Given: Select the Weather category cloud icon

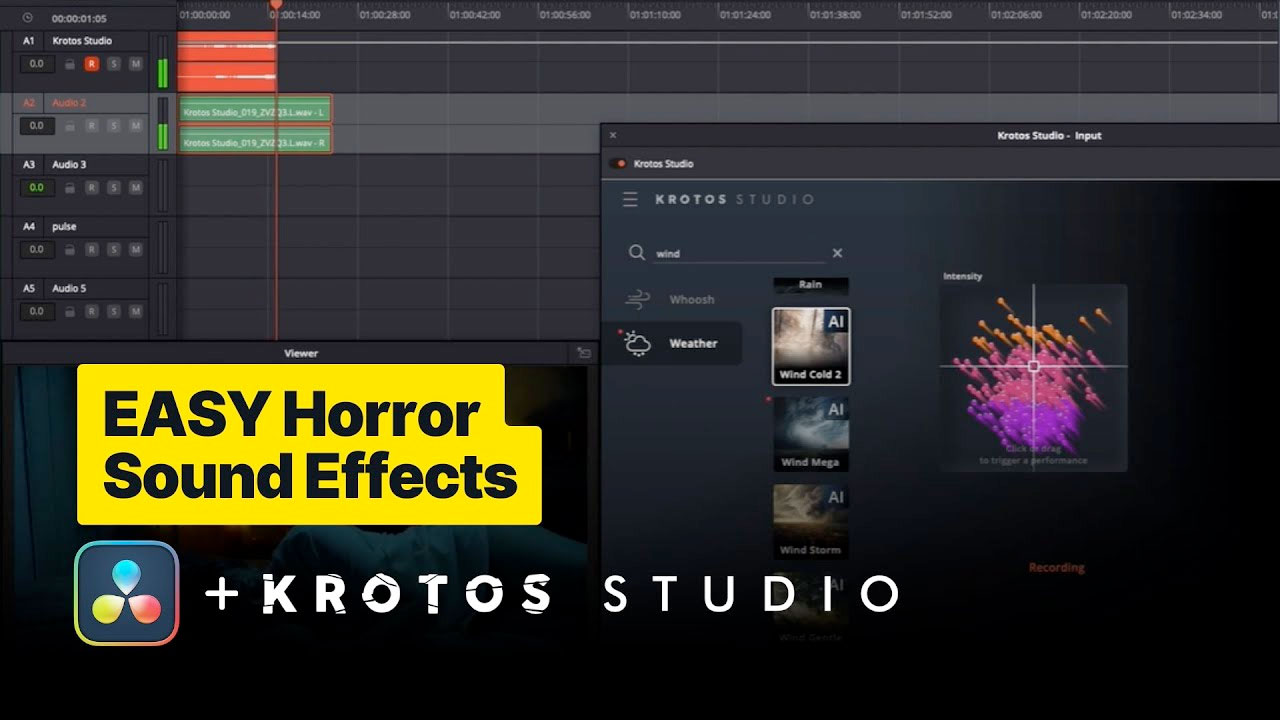Looking at the screenshot, I should (637, 343).
